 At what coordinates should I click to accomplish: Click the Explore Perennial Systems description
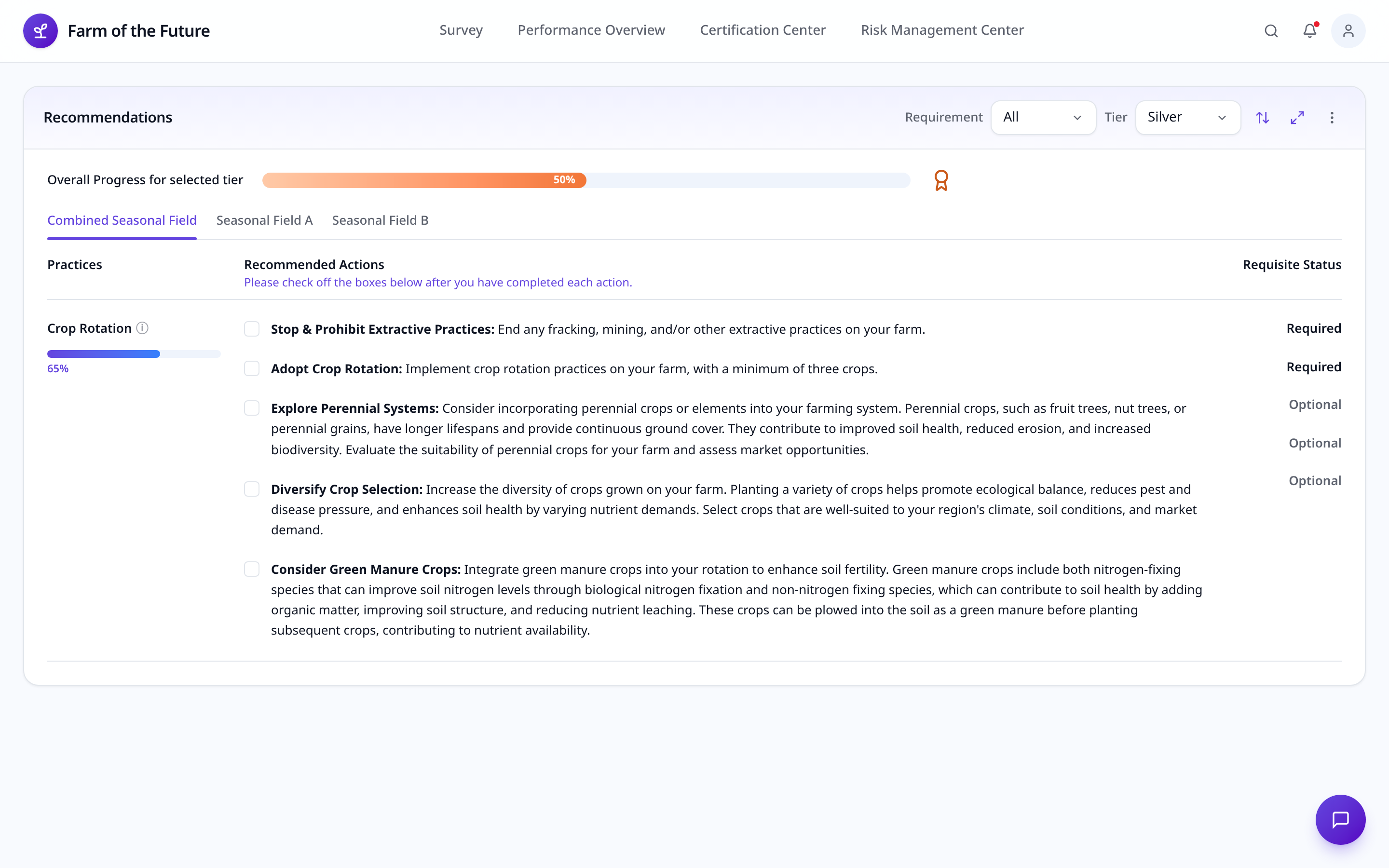coord(728,429)
